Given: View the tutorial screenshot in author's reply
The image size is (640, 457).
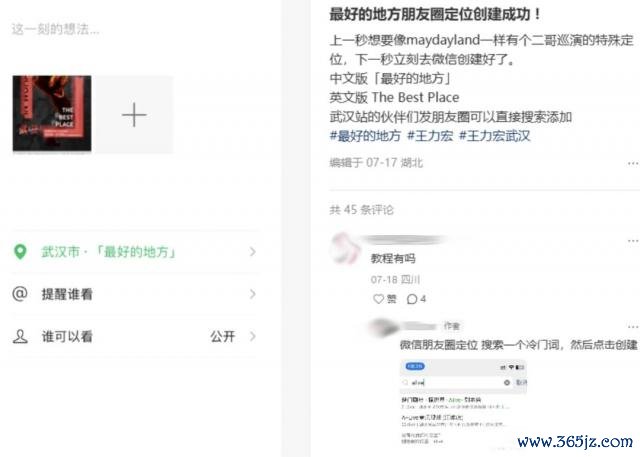Looking at the screenshot, I should [x=463, y=403].
